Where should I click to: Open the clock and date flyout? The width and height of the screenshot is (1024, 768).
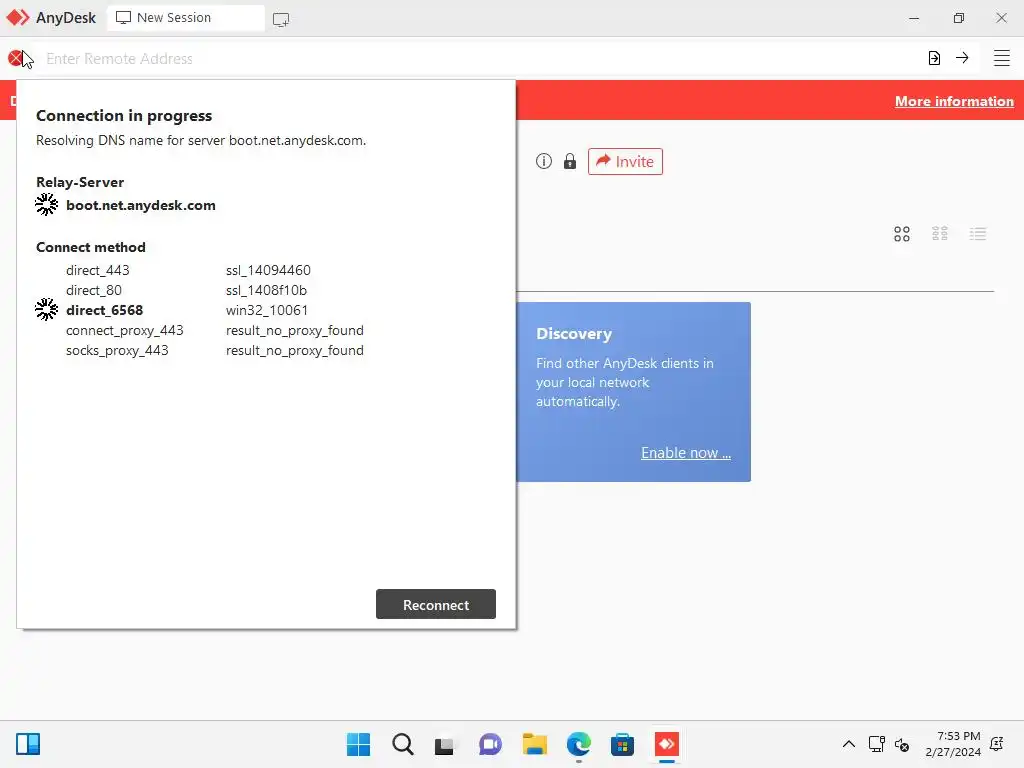953,744
